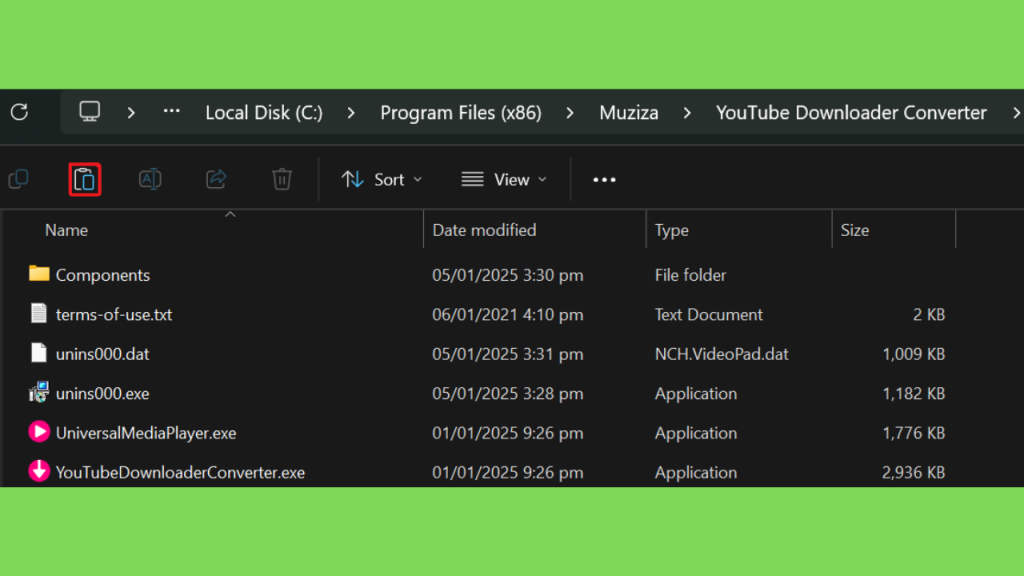
Task: Go to Program Files (x86) breadcrumb
Action: (461, 113)
